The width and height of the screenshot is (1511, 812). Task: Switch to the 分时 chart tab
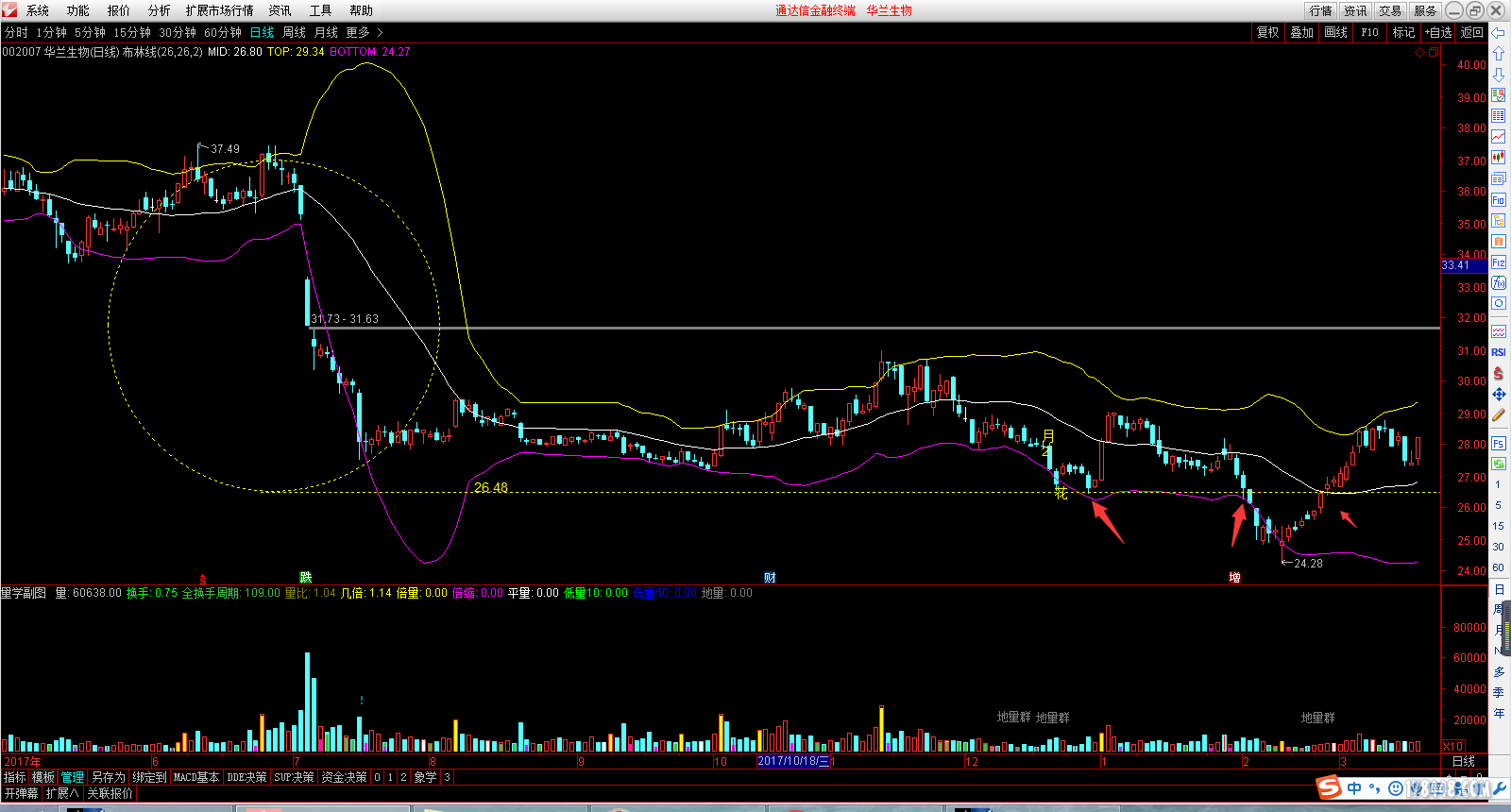coord(16,32)
